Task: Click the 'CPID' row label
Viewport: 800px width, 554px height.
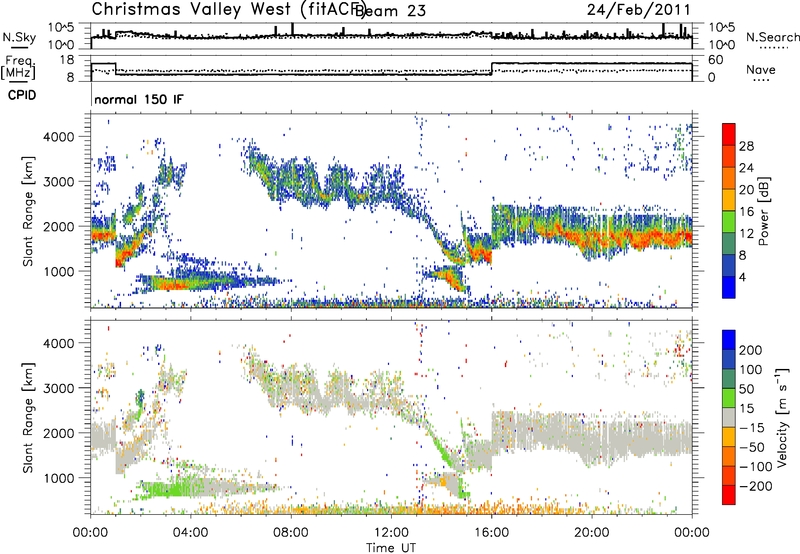Action: (x=22, y=95)
